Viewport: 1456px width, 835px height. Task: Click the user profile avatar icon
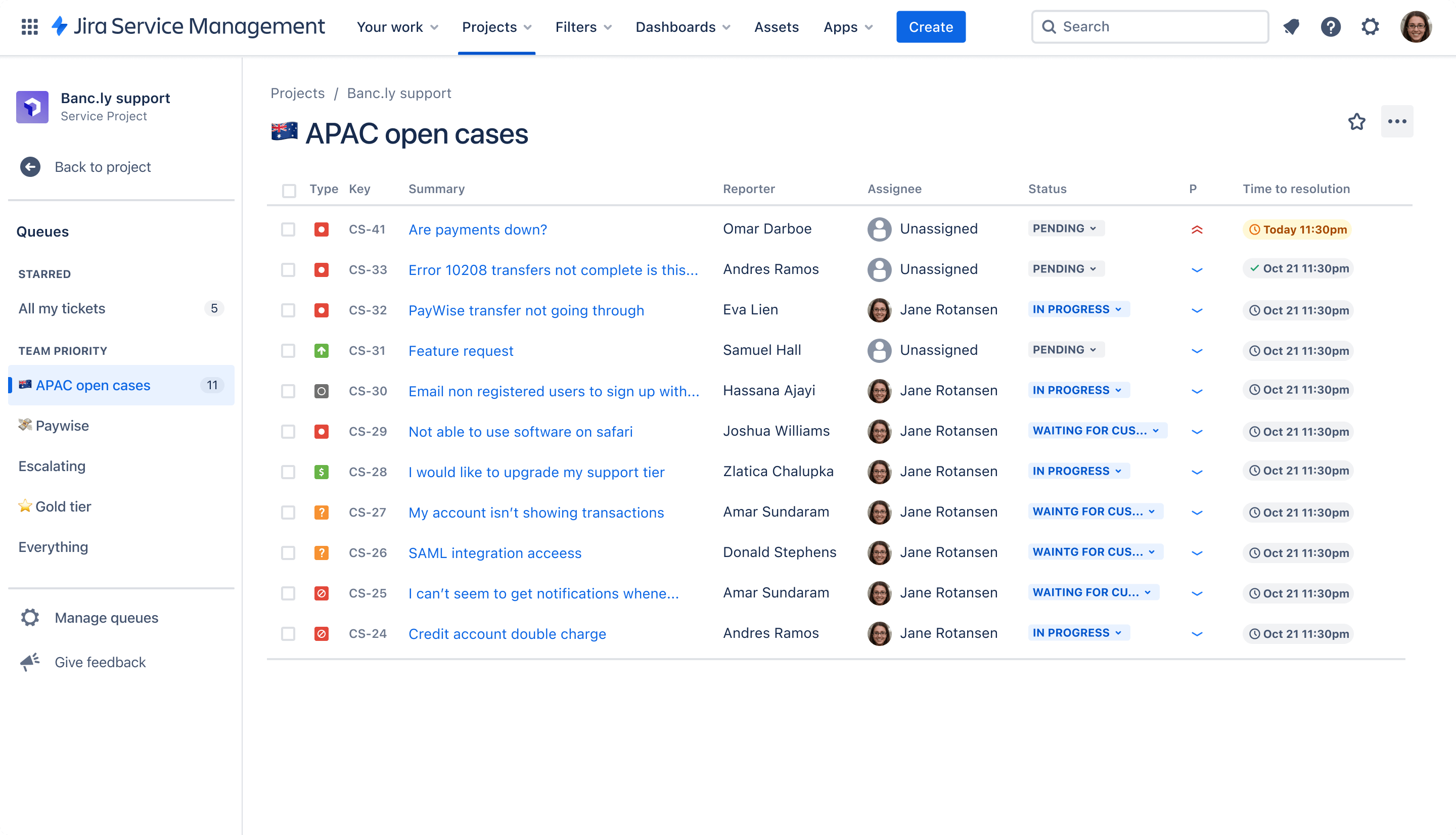click(x=1418, y=27)
